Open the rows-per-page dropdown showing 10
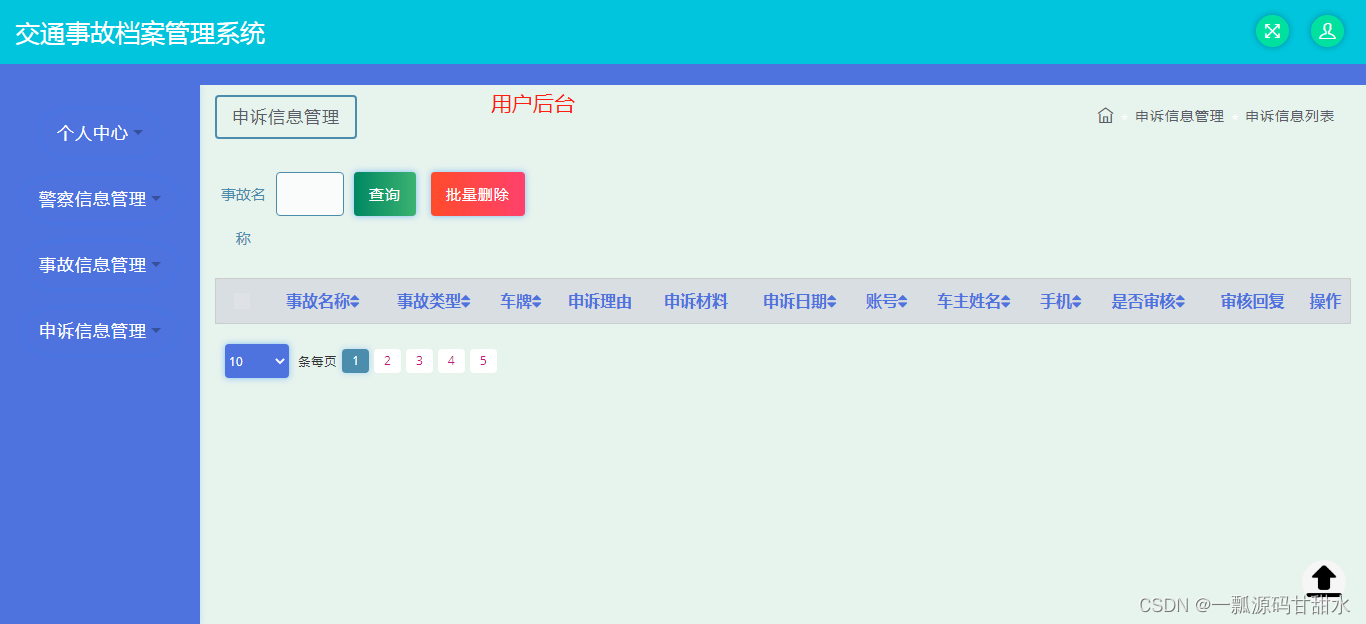Screen dimensions: 1366x624 click(x=257, y=361)
